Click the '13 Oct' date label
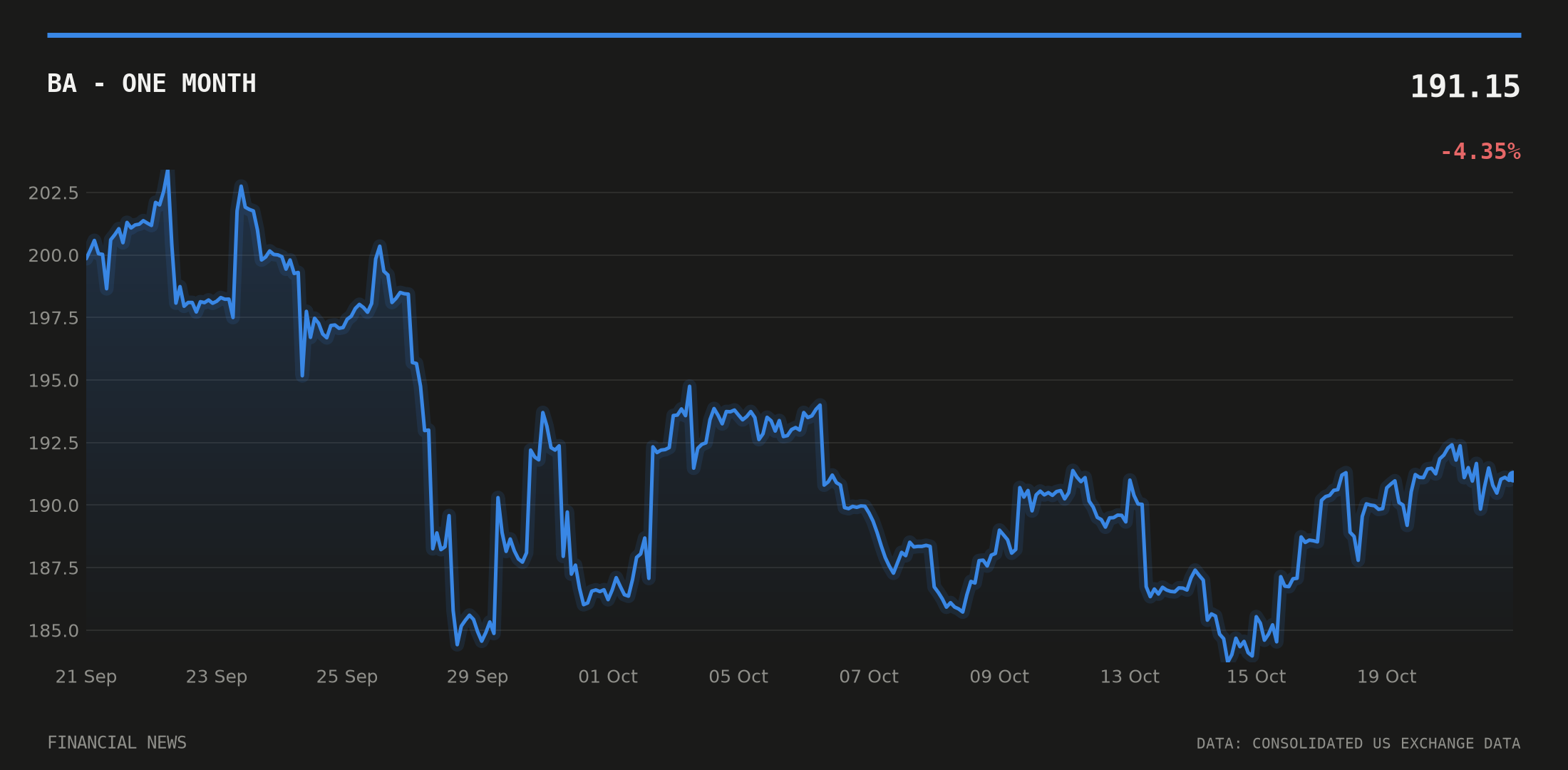 point(1130,677)
